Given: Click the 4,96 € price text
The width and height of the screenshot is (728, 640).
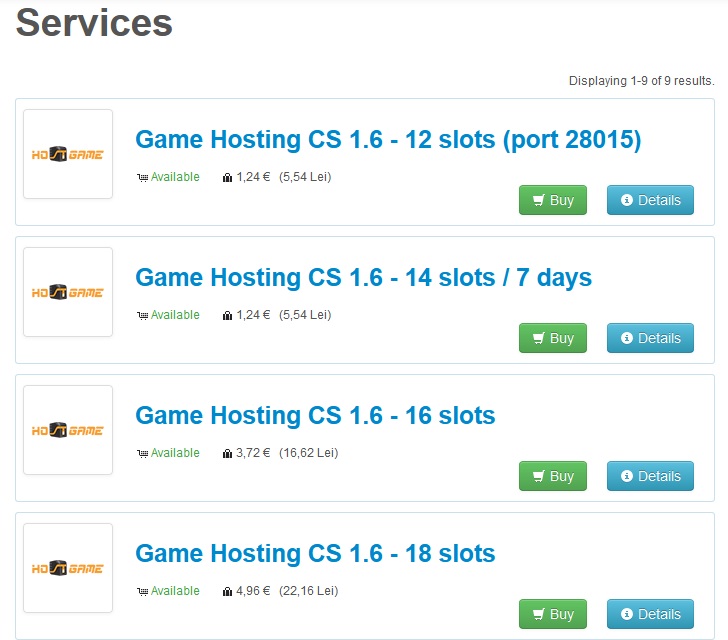Looking at the screenshot, I should 253,591.
